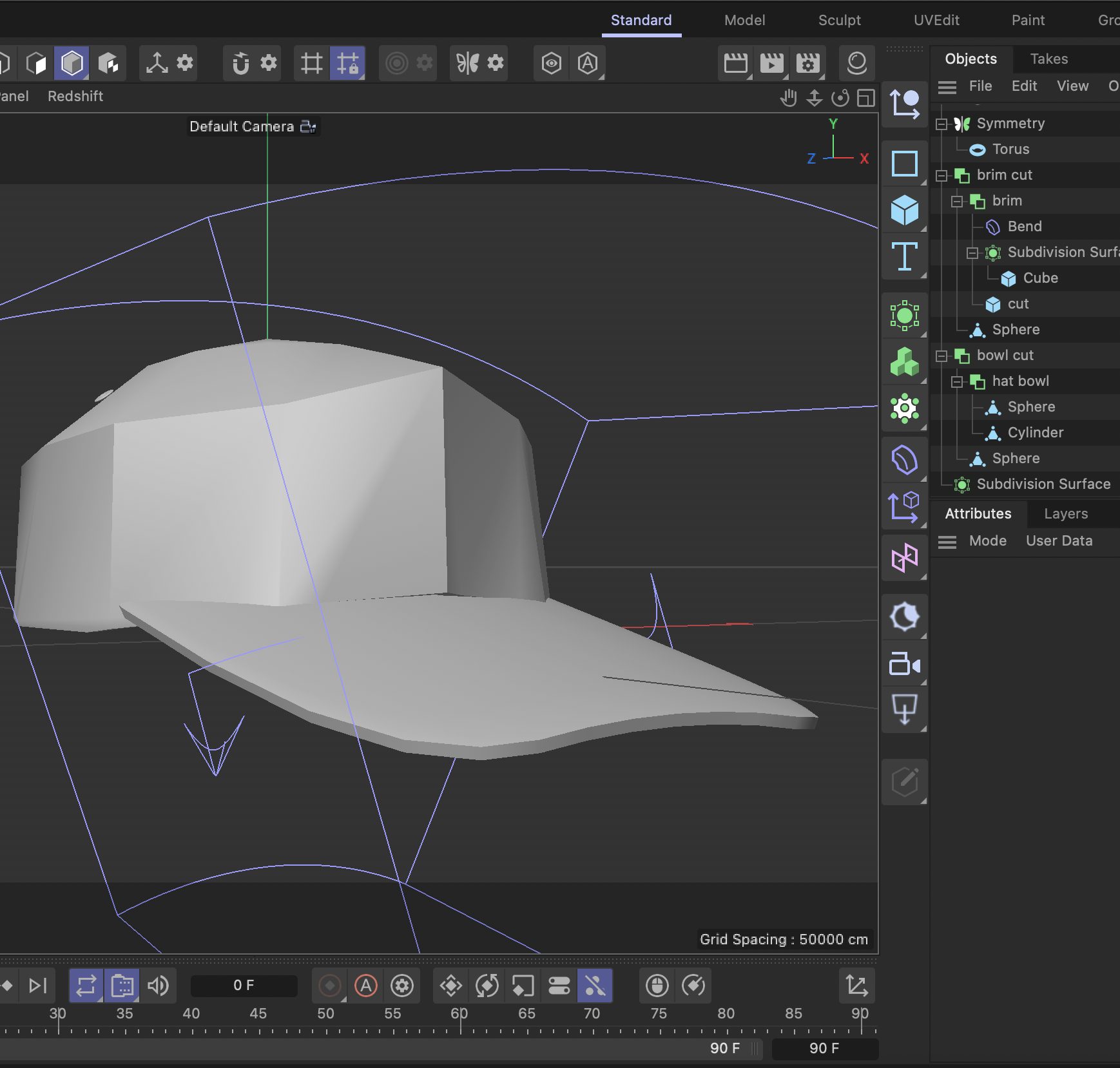Toggle loop playback in the timeline
The width and height of the screenshot is (1120, 1068).
pos(86,986)
